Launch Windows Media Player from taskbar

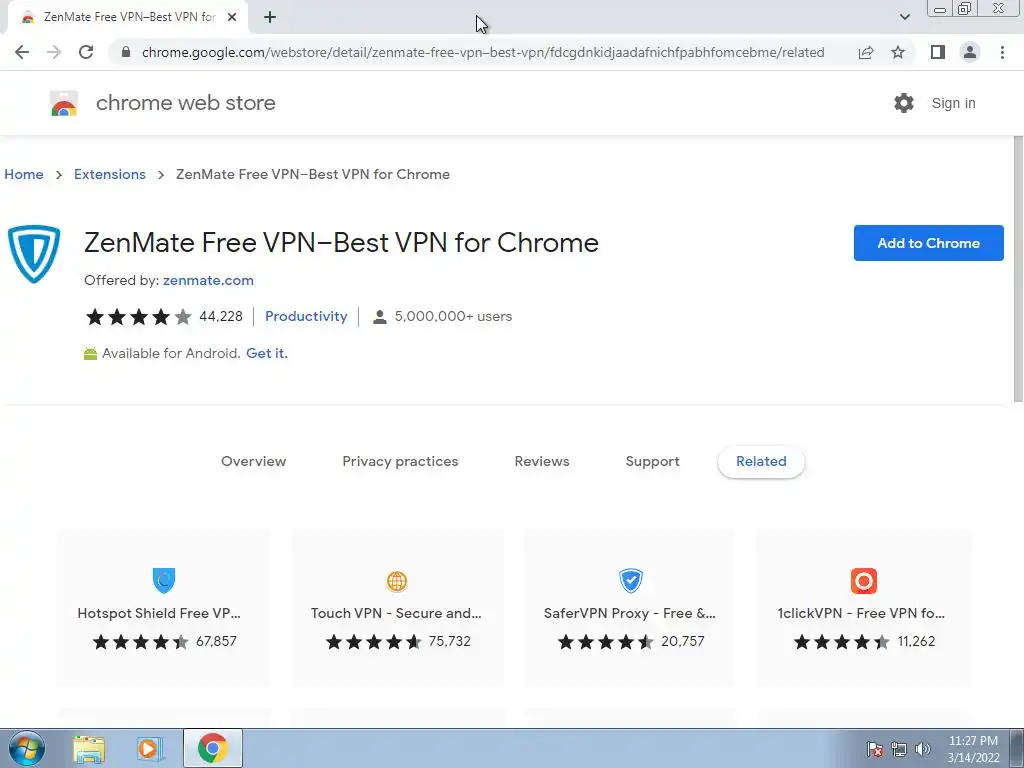tap(148, 748)
